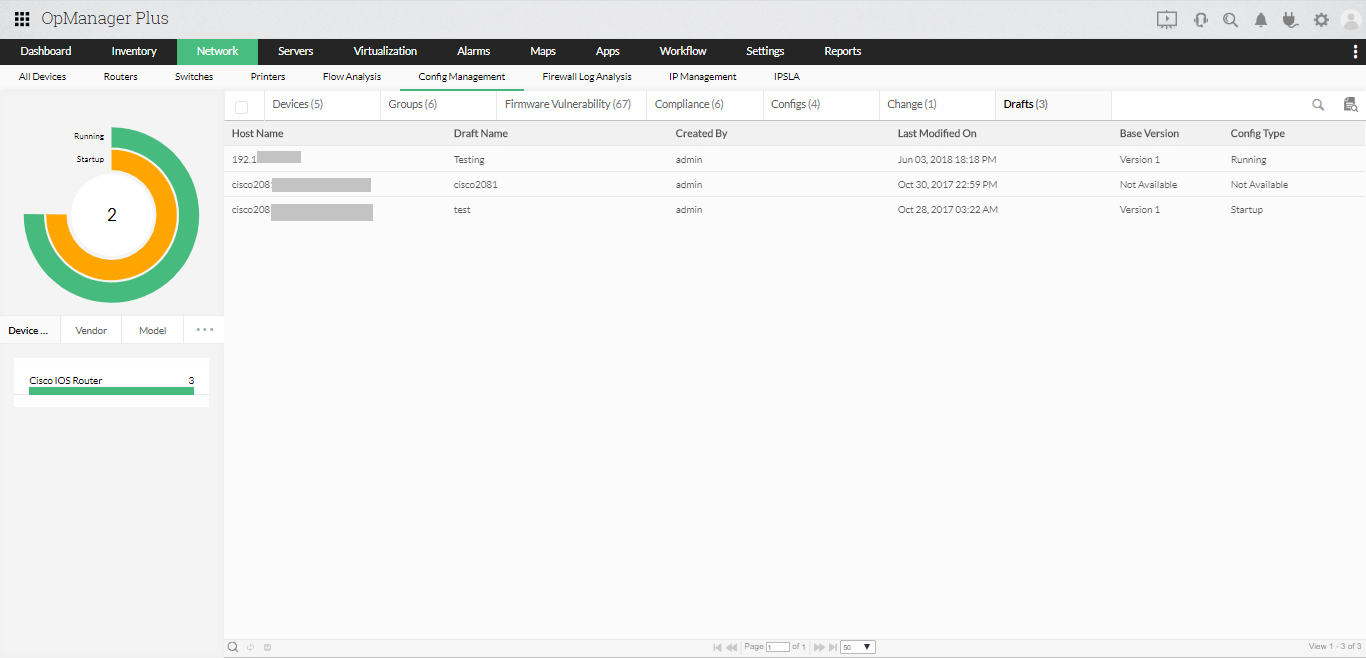Expand the three-dot overflow menu in the navbar

click(1357, 51)
